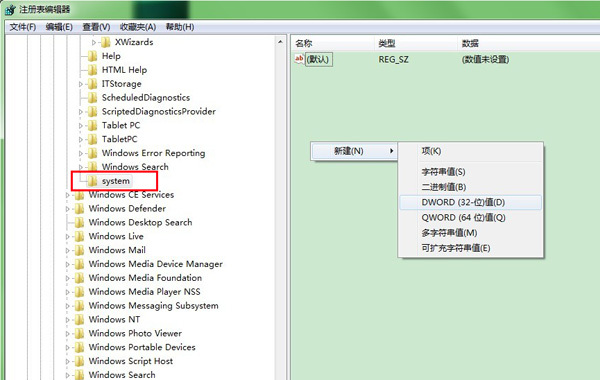The width and height of the screenshot is (600, 380).
Task: Click the Windows Desktop Search folder icon
Action: click(79, 222)
